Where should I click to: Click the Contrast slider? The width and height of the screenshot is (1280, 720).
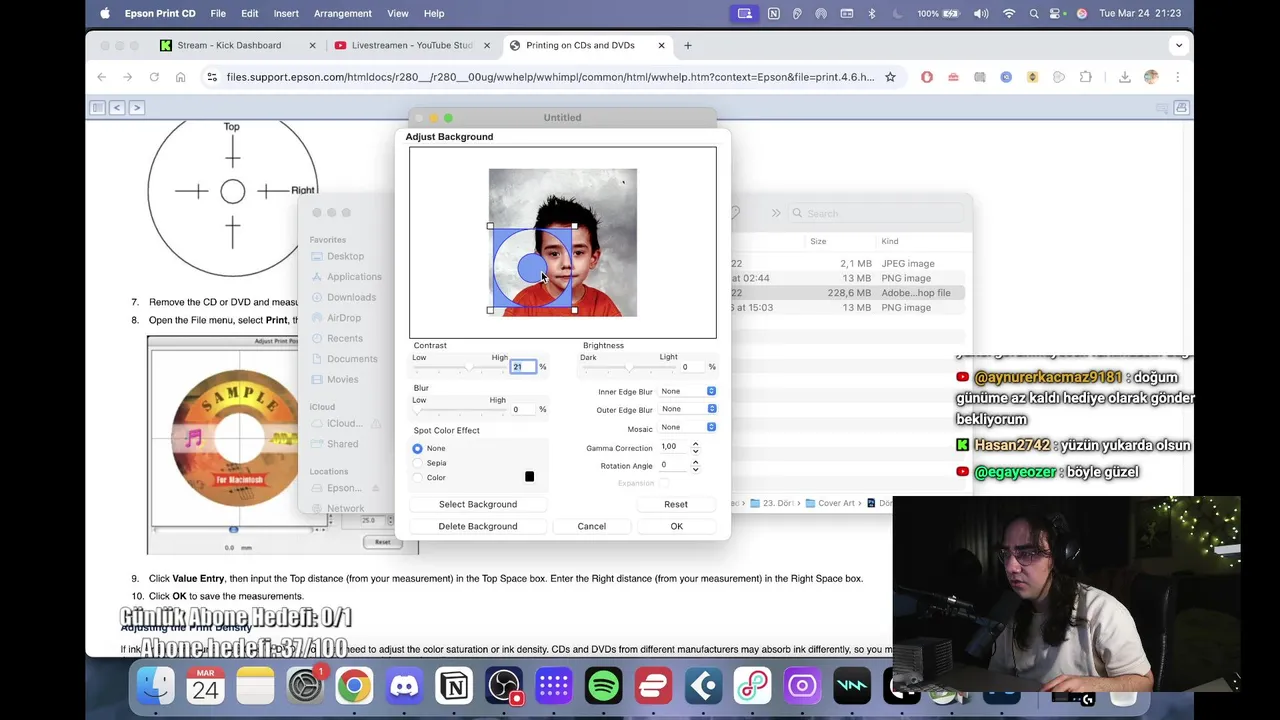(x=460, y=368)
